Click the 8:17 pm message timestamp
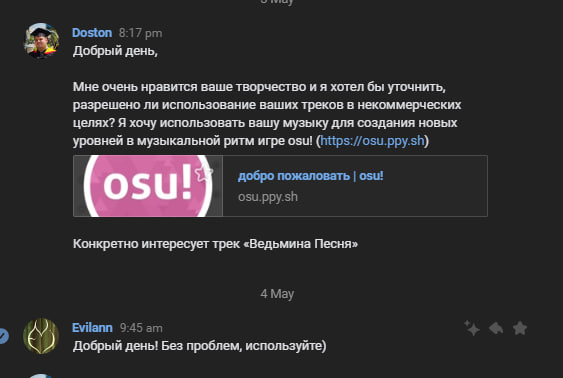563x378 pixels. [x=140, y=33]
